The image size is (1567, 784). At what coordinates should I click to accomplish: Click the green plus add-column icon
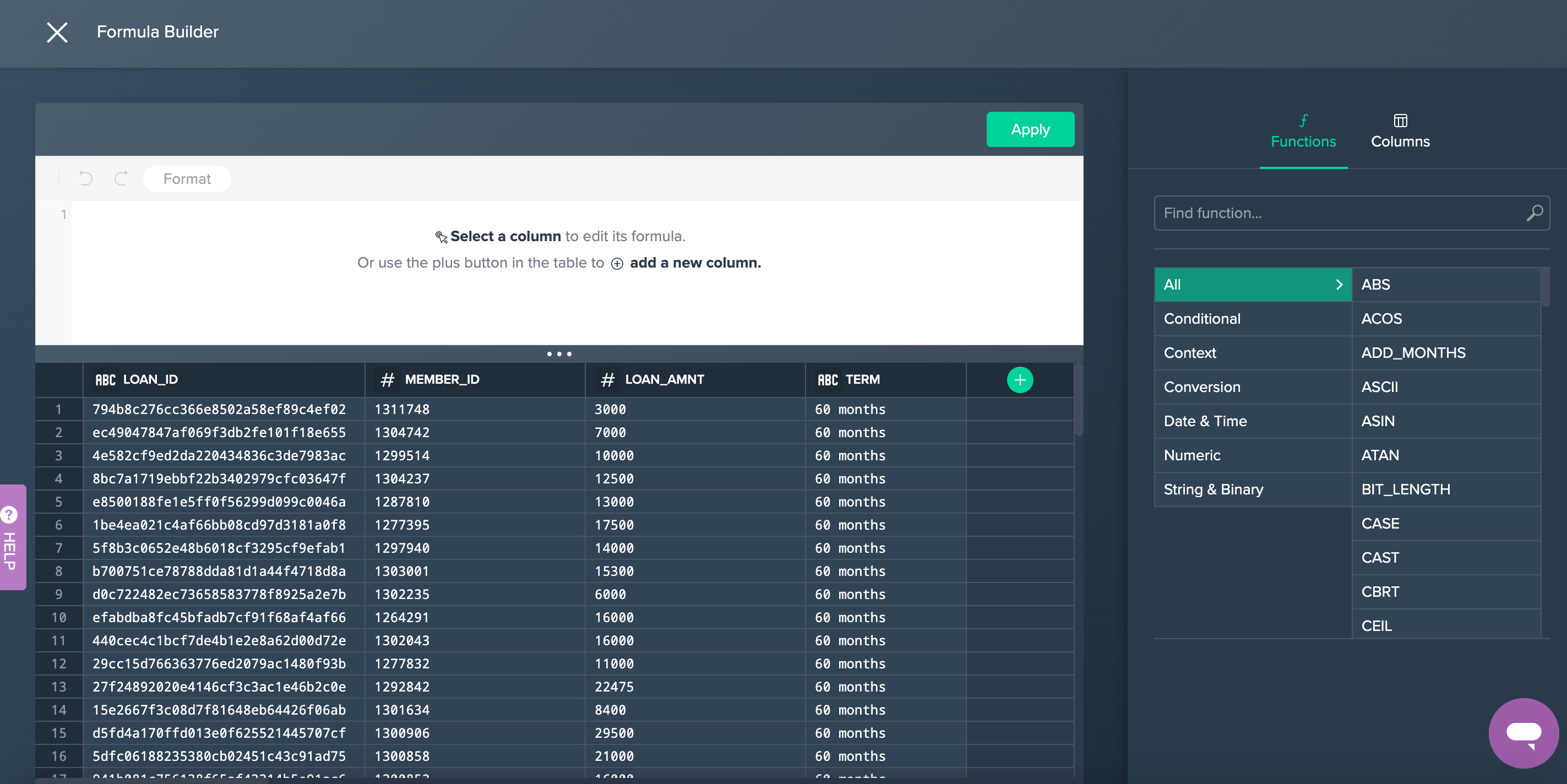(x=1020, y=379)
